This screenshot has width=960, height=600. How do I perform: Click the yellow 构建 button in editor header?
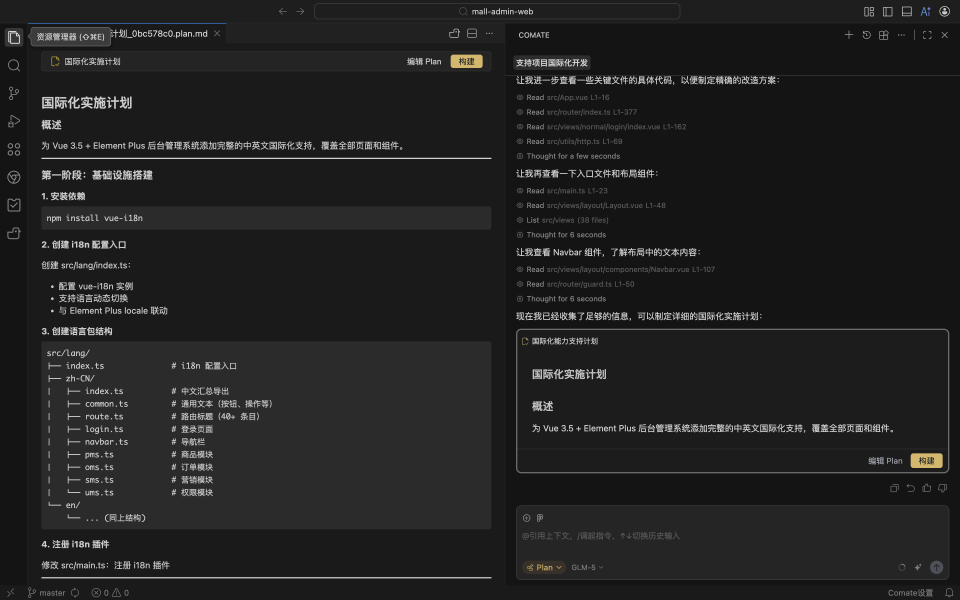pos(467,61)
